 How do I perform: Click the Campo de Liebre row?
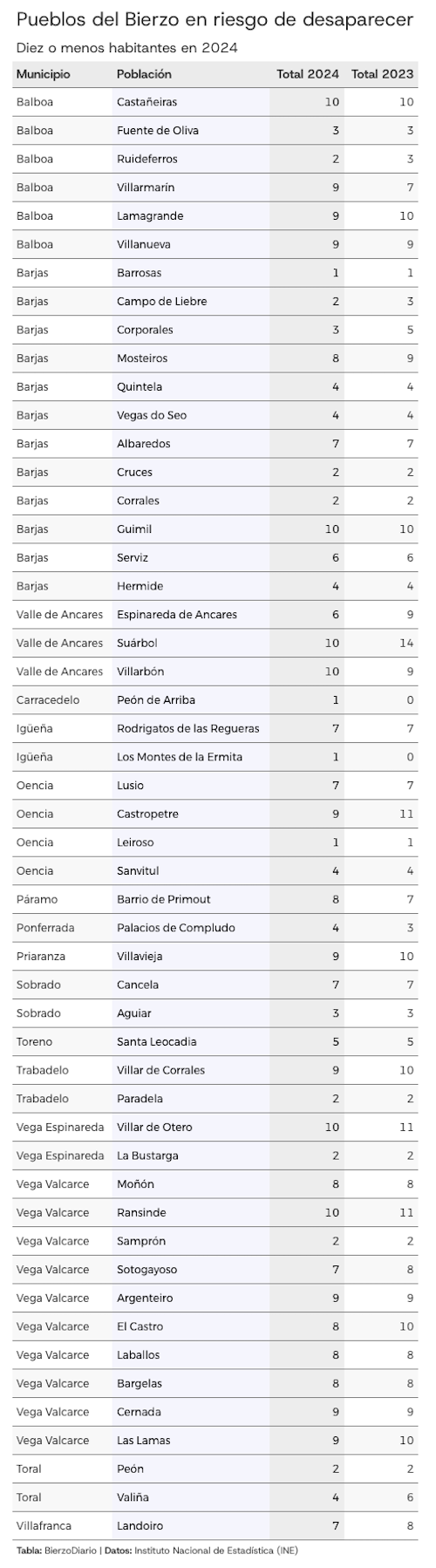pyautogui.click(x=217, y=302)
